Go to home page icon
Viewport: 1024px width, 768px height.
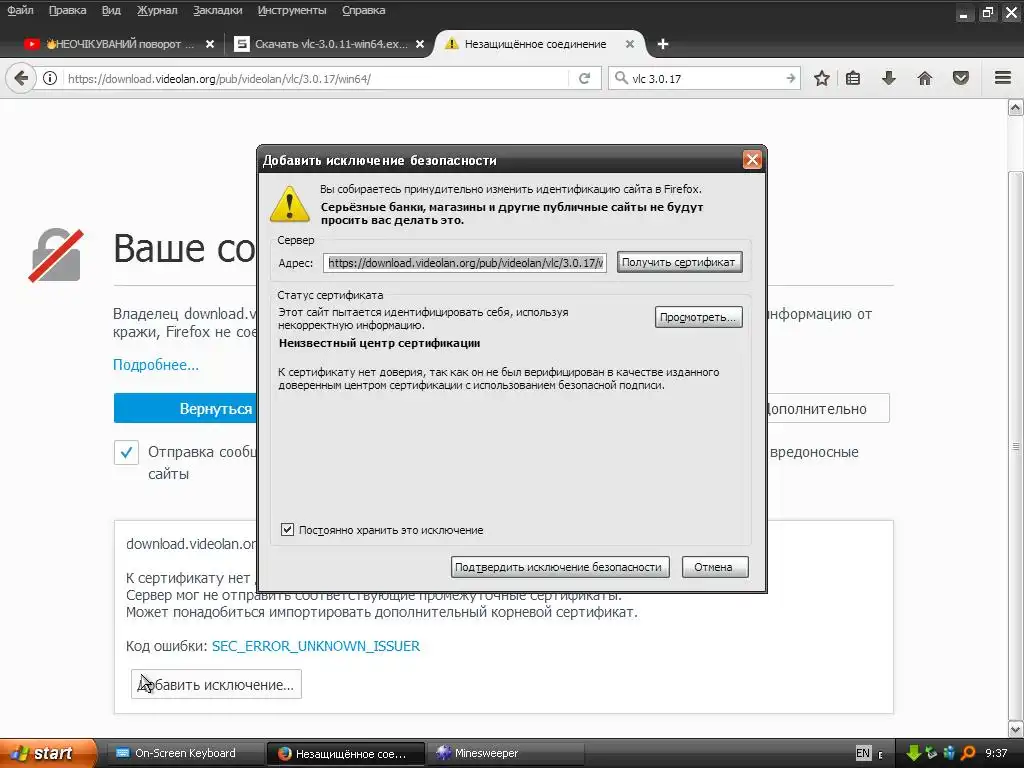[x=925, y=78]
